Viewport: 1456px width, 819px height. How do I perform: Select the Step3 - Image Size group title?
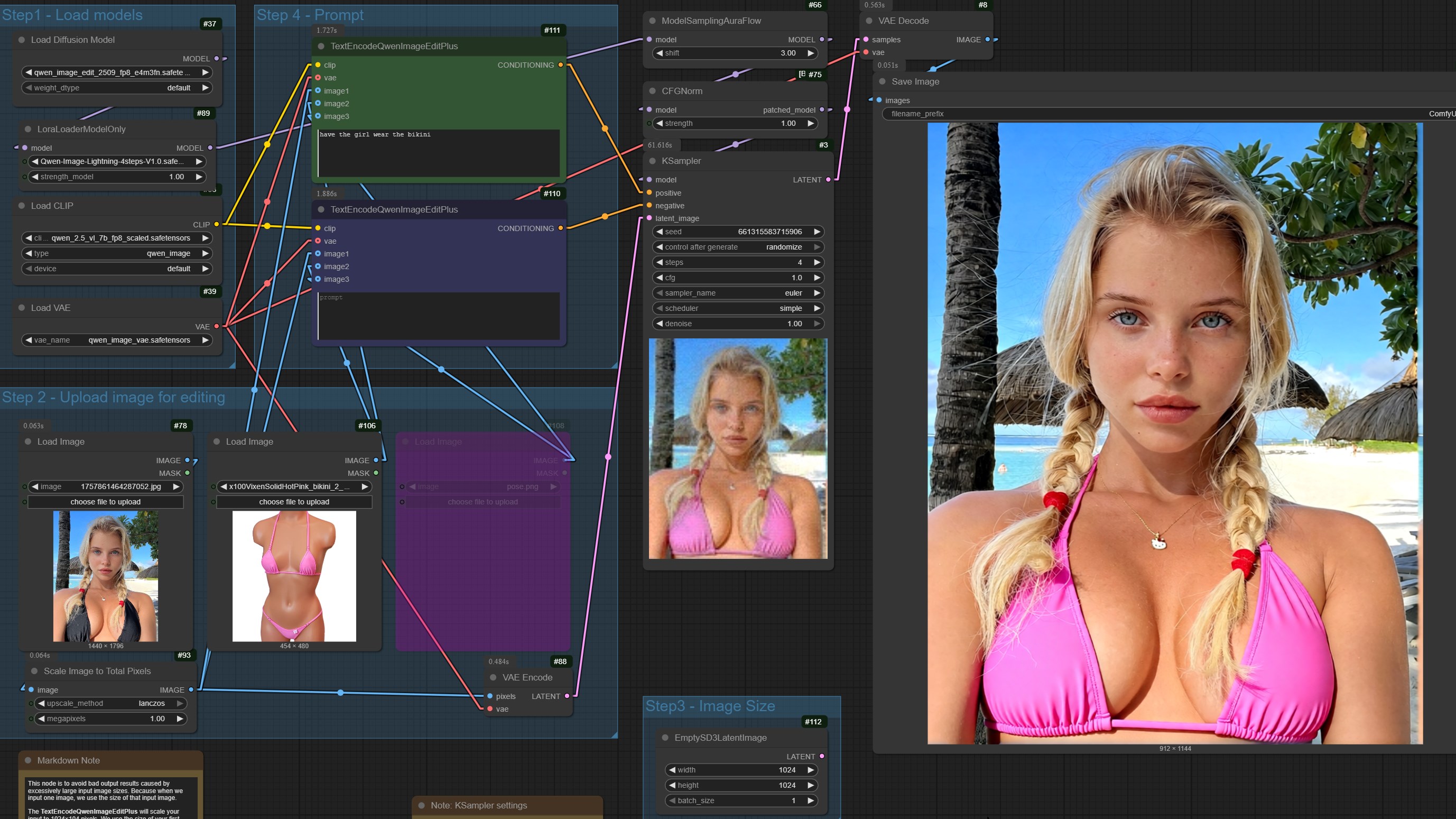[x=710, y=706]
